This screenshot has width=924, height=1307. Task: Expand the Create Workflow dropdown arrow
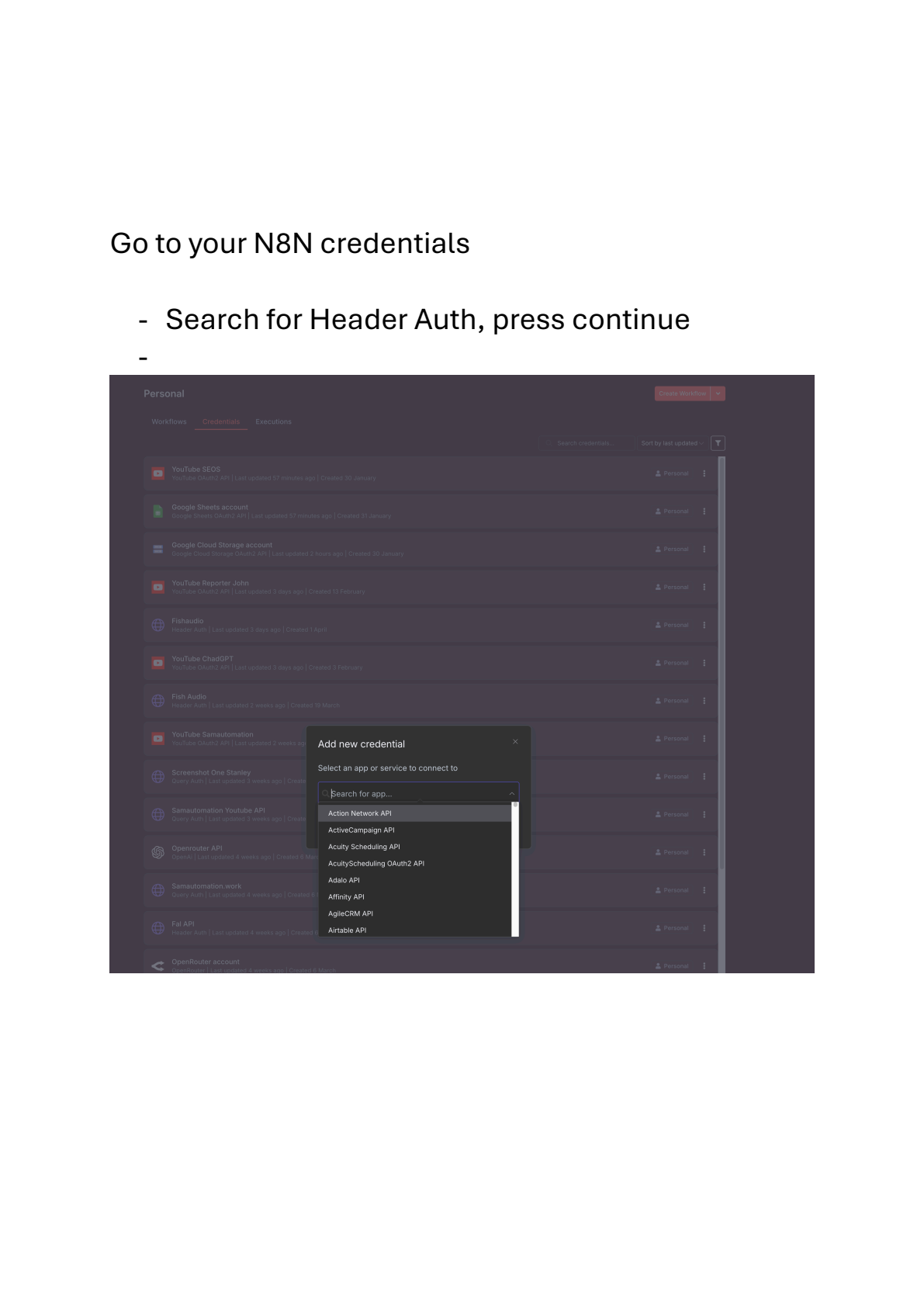coord(718,393)
